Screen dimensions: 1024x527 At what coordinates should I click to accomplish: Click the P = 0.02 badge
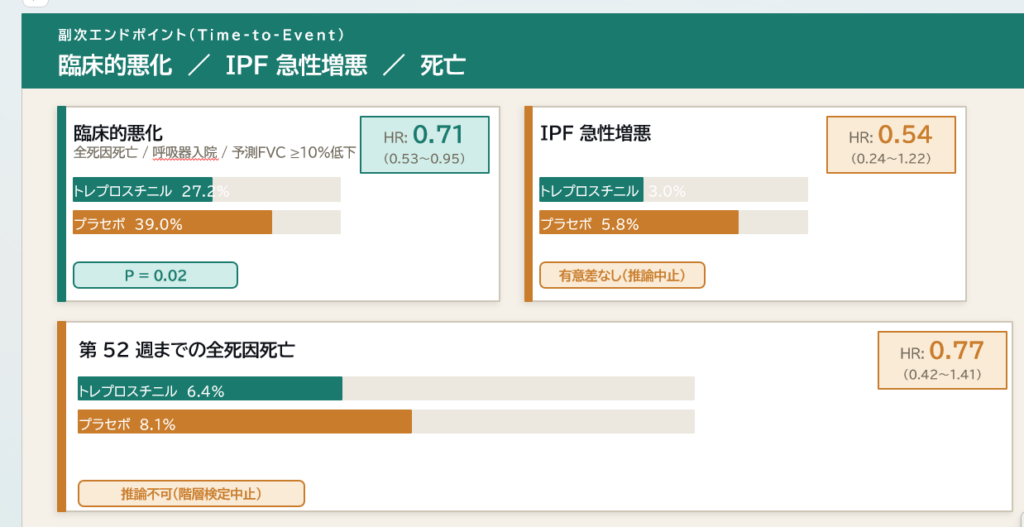coord(155,275)
